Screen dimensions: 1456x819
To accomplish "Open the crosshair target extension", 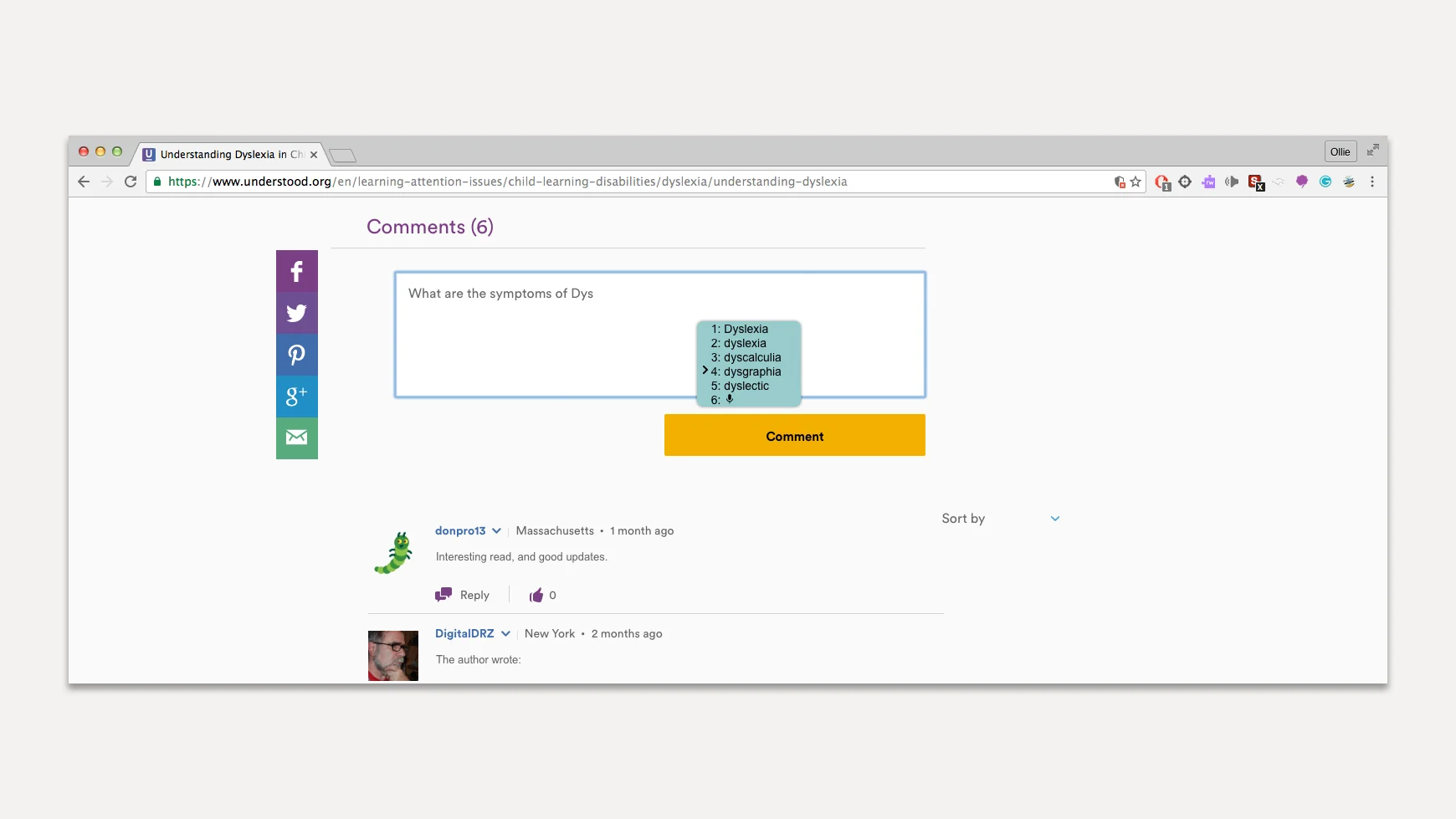I will point(1185,182).
